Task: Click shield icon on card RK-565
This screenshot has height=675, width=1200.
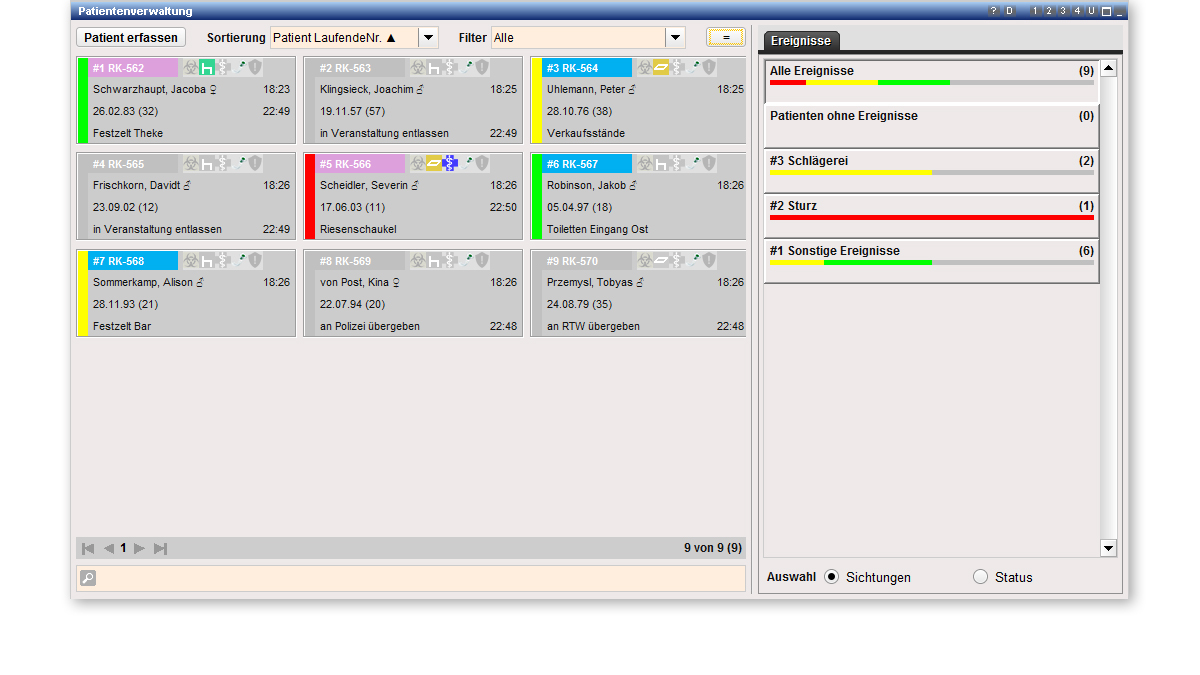Action: [255, 163]
